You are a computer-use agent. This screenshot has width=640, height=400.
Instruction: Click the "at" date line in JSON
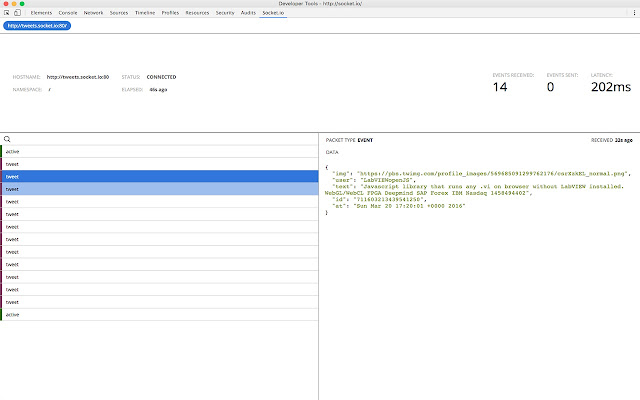(x=398, y=206)
